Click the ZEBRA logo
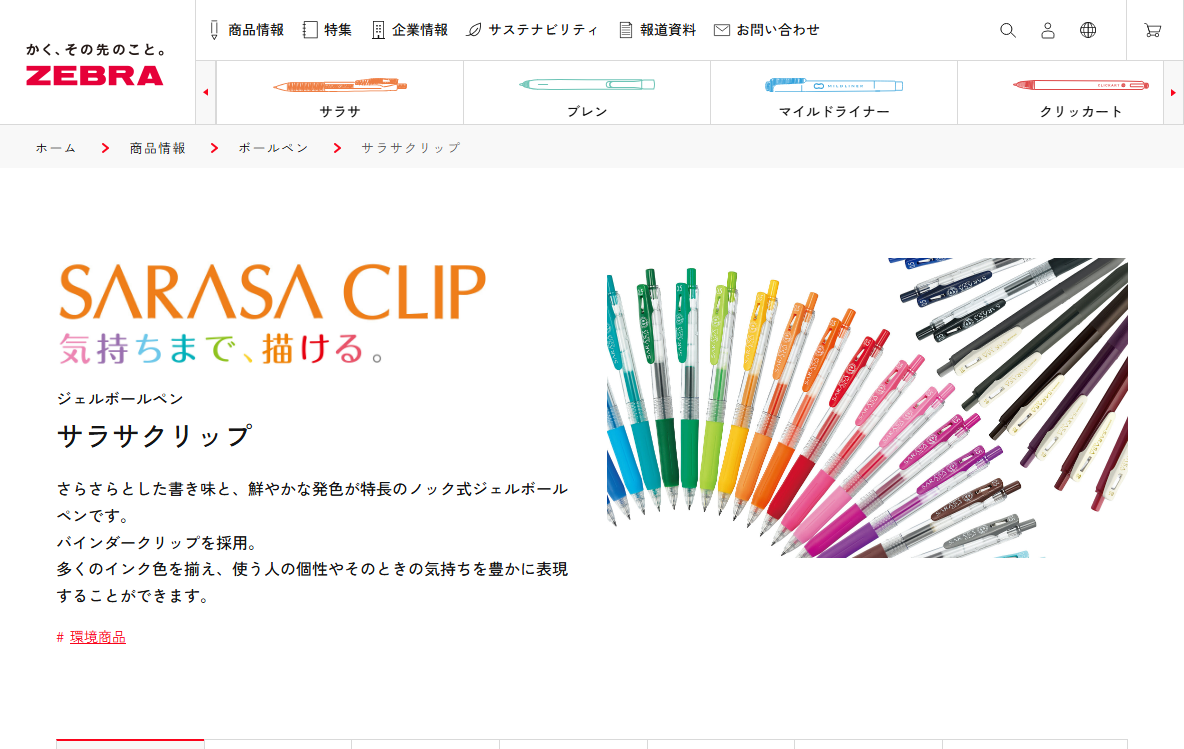 (95, 76)
